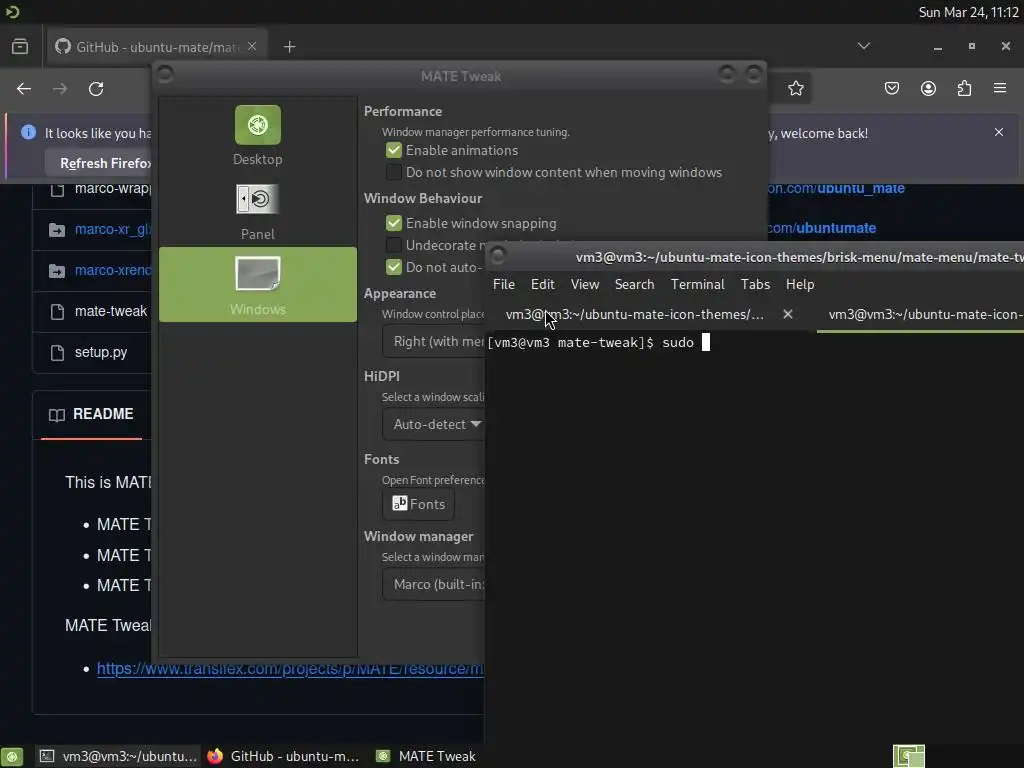Click the Activities icon in top panel

coord(12,12)
